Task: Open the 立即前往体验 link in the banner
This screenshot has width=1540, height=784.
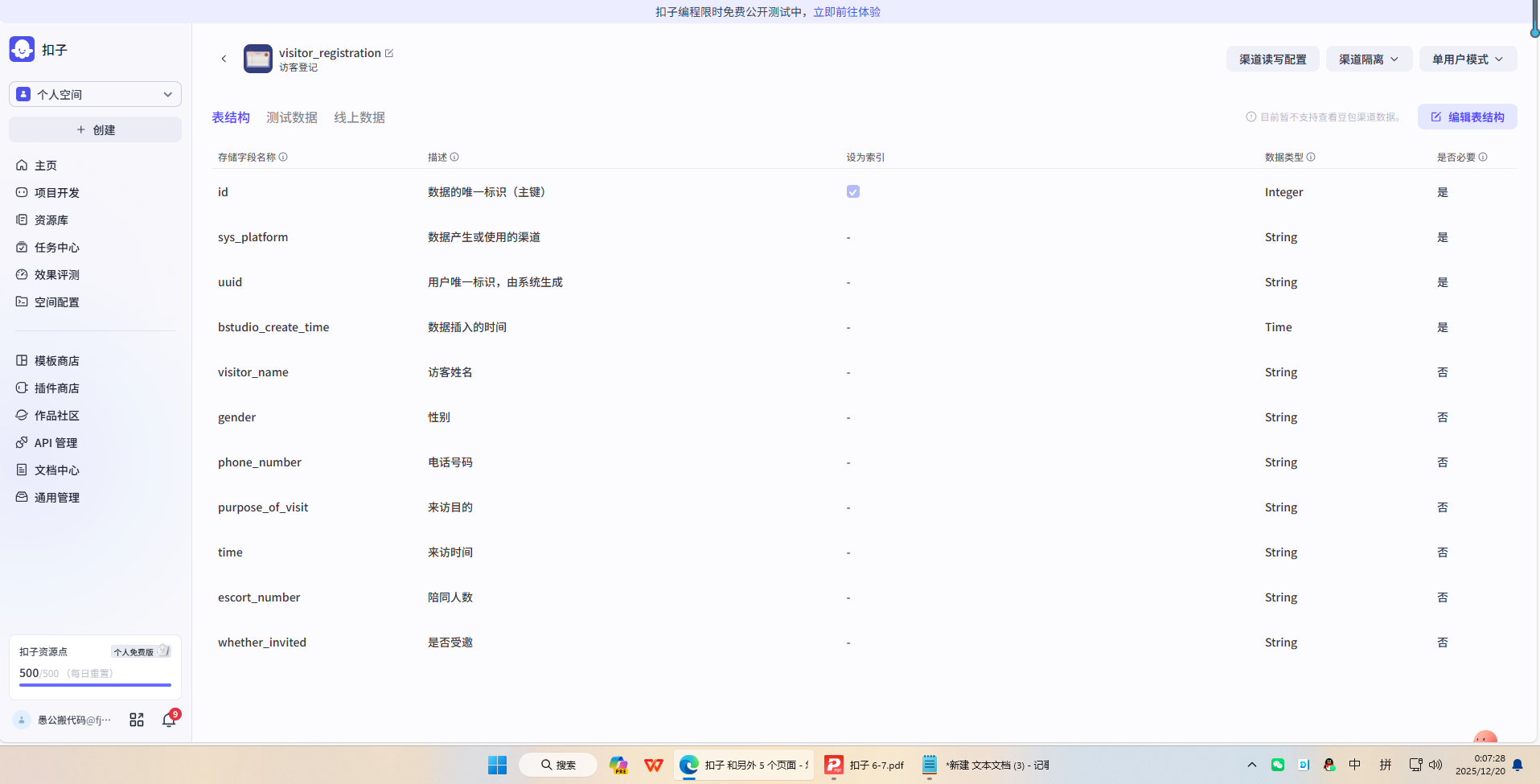Action: click(845, 11)
